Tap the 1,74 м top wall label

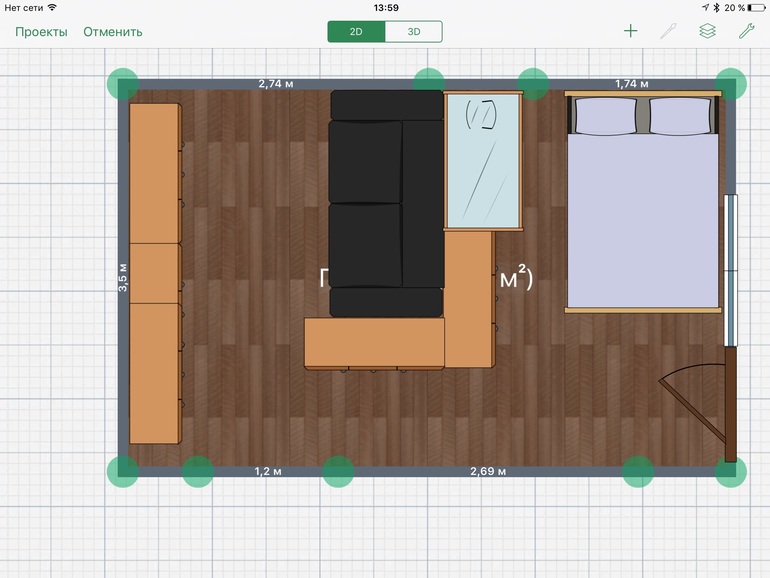tap(632, 84)
